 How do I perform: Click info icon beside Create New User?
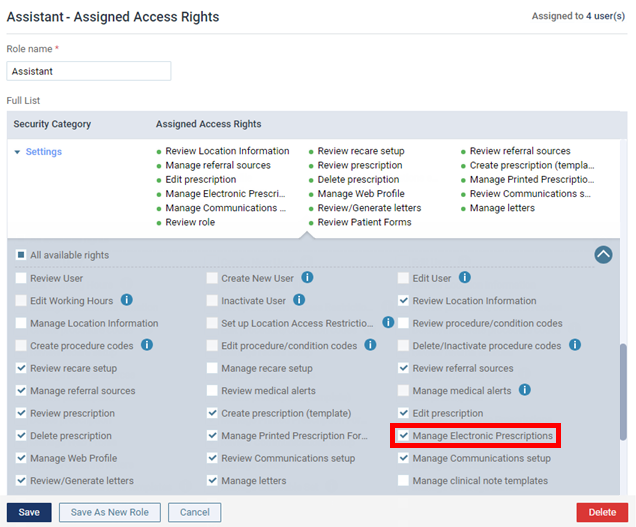[308, 278]
